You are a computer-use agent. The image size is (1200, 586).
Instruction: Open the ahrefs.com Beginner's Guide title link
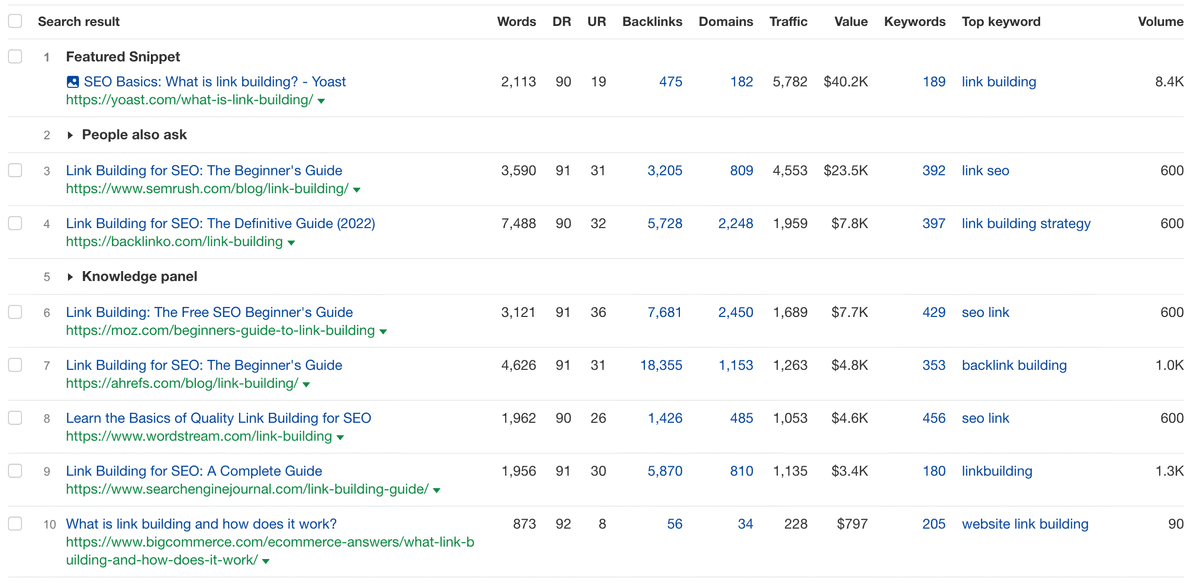pos(204,365)
